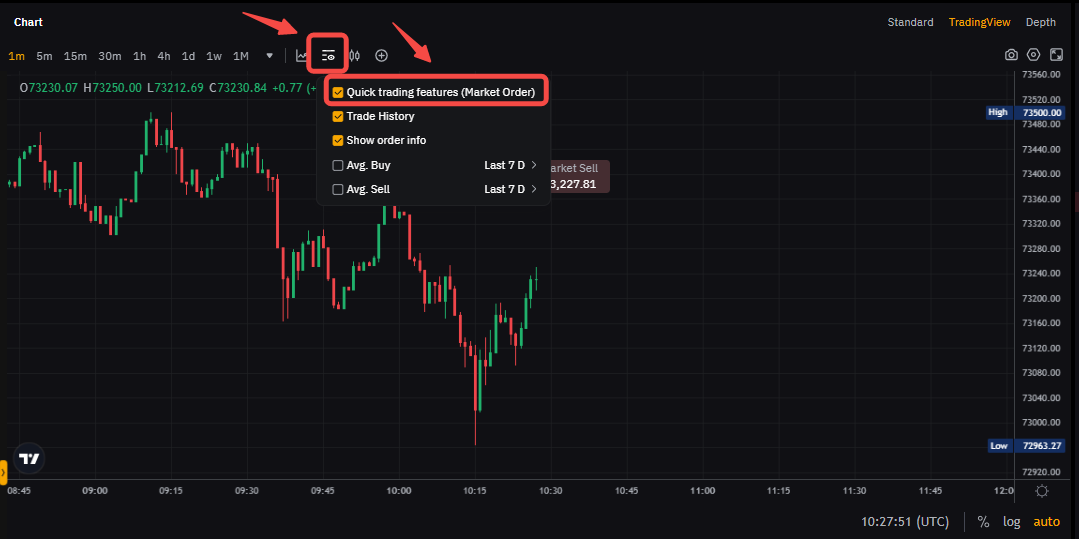Click the open price O73230.07 value
This screenshot has width=1079, height=539.
click(x=50, y=87)
